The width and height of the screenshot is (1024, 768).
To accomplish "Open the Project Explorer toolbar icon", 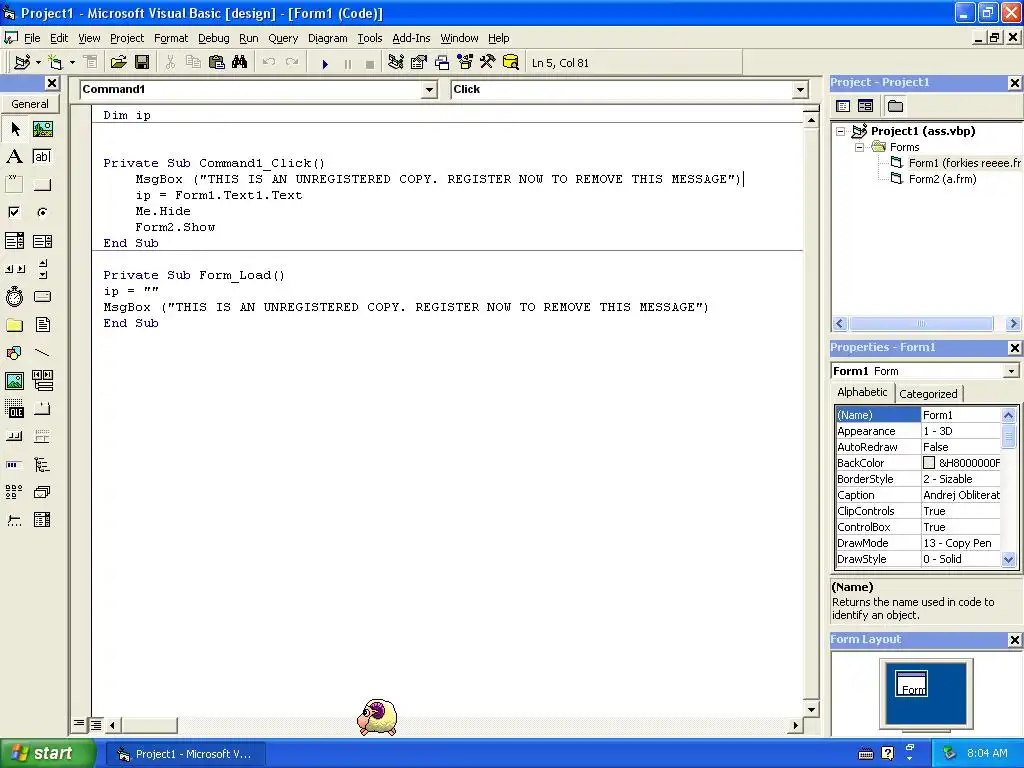I will pyautogui.click(x=395, y=62).
